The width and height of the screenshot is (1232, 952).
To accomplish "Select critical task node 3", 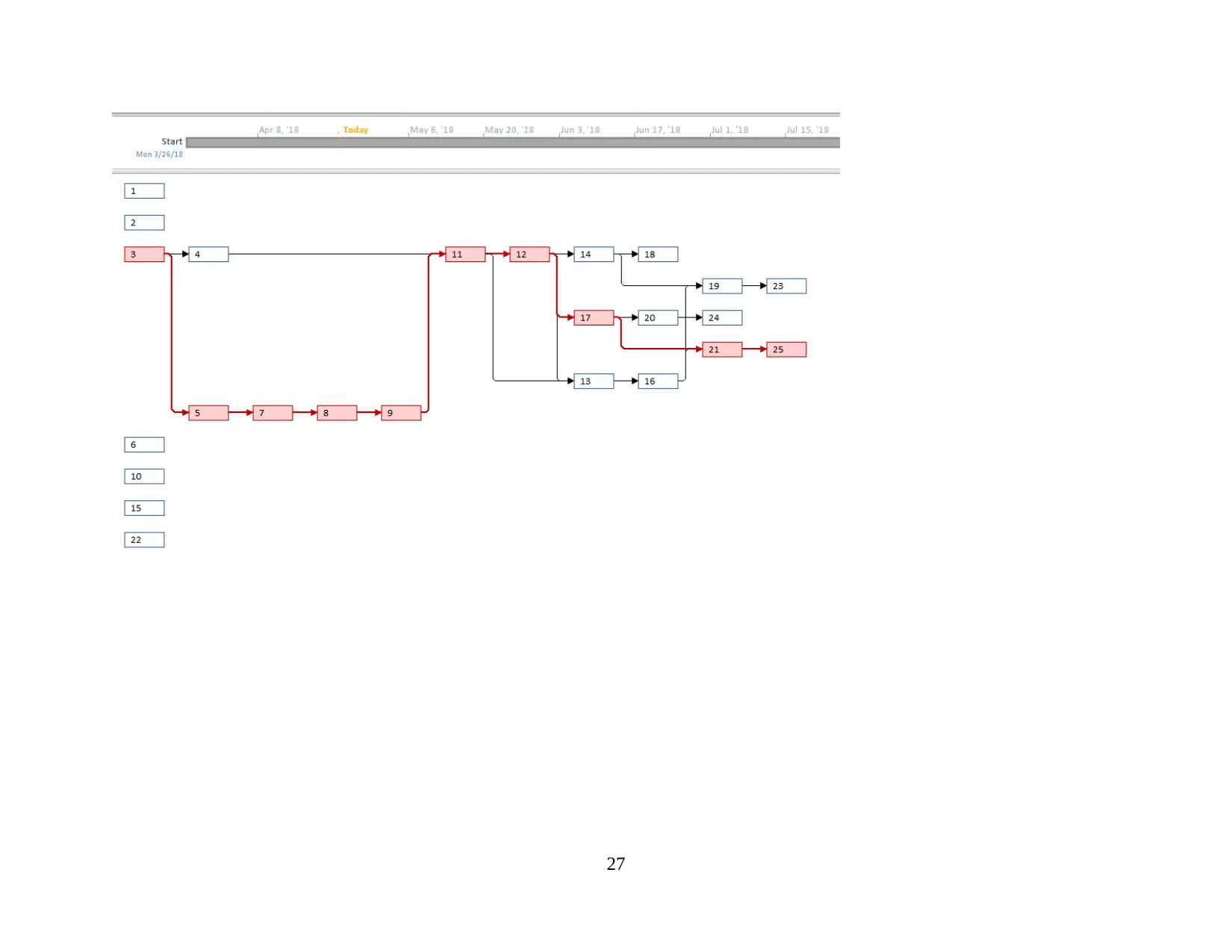I will 144,255.
